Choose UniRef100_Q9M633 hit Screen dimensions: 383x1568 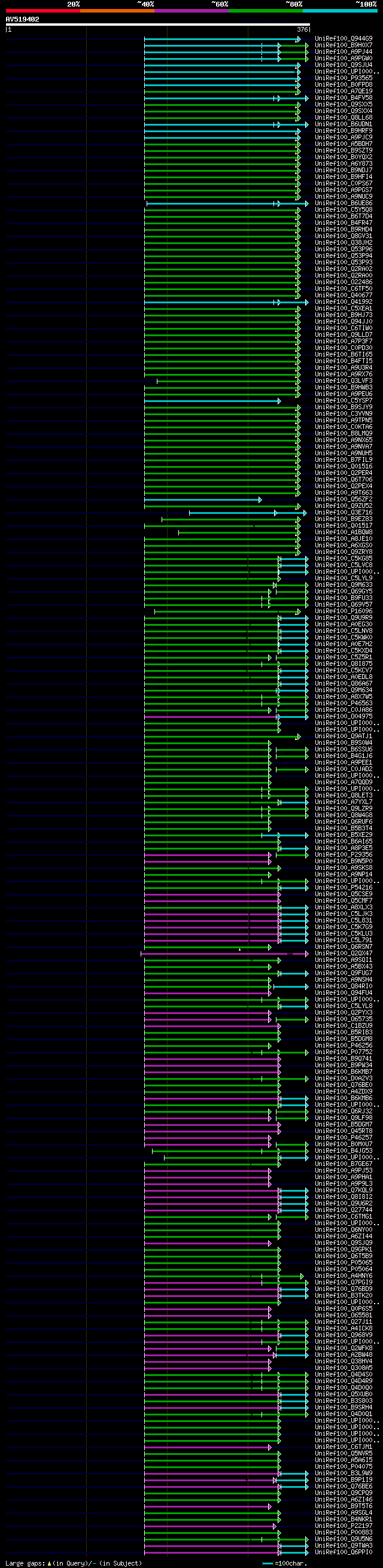[344, 585]
